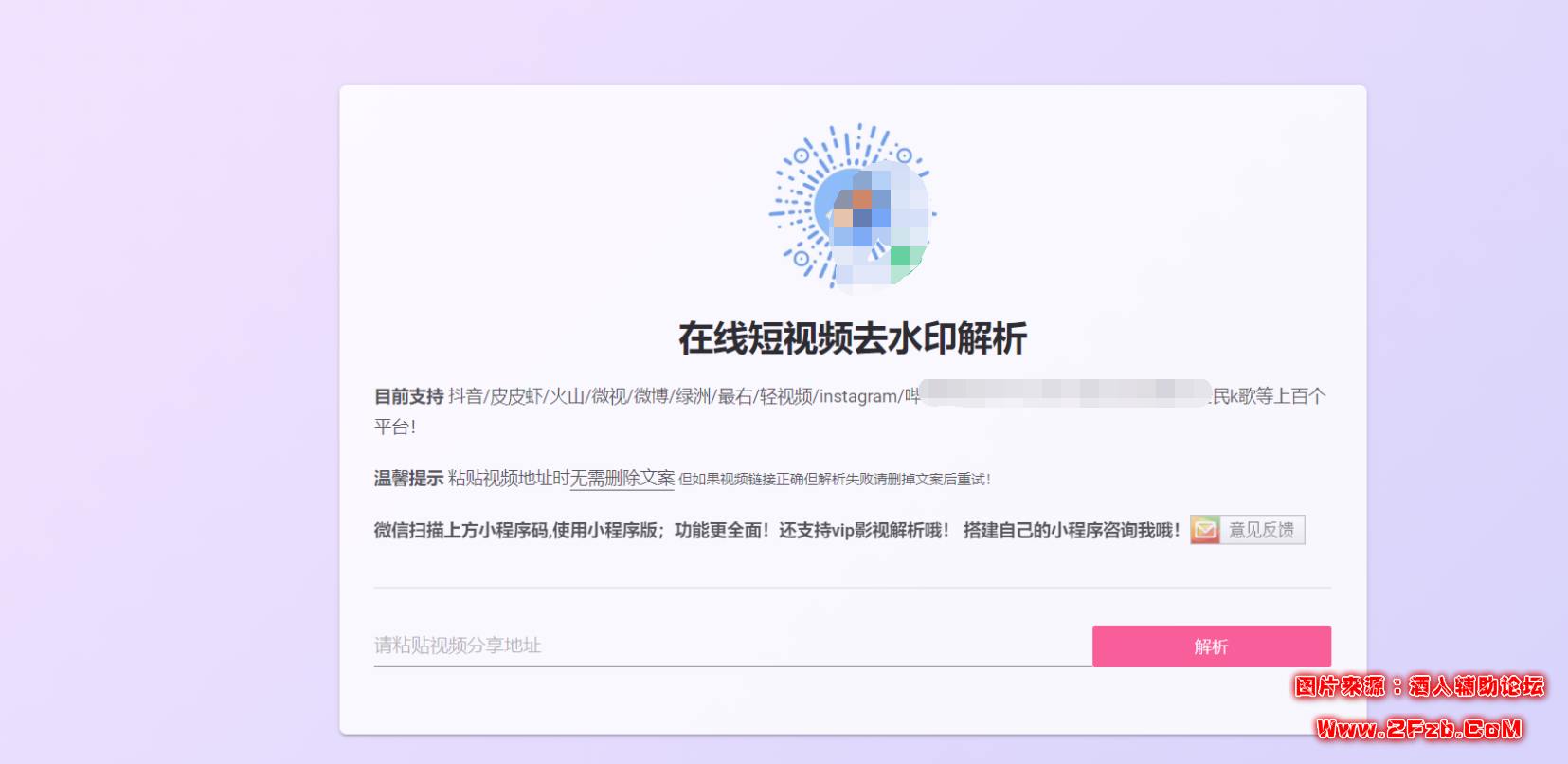Click the mini-program QR code image
Image resolution: width=1568 pixels, height=764 pixels.
[x=852, y=206]
